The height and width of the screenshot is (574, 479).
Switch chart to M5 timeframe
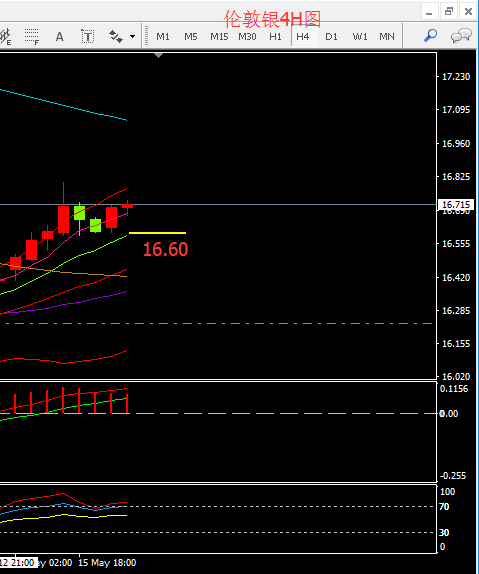[190, 37]
